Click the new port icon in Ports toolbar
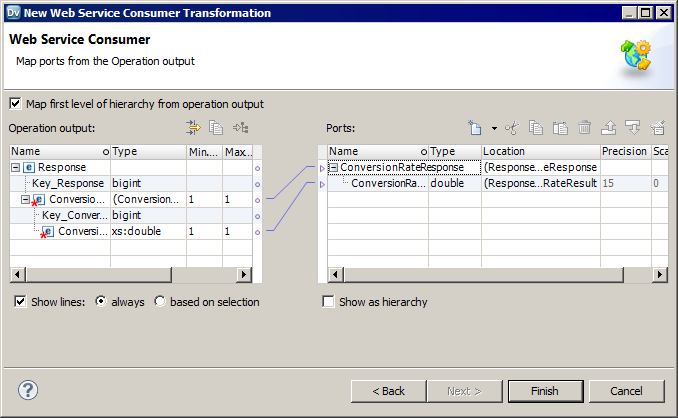 tap(477, 128)
